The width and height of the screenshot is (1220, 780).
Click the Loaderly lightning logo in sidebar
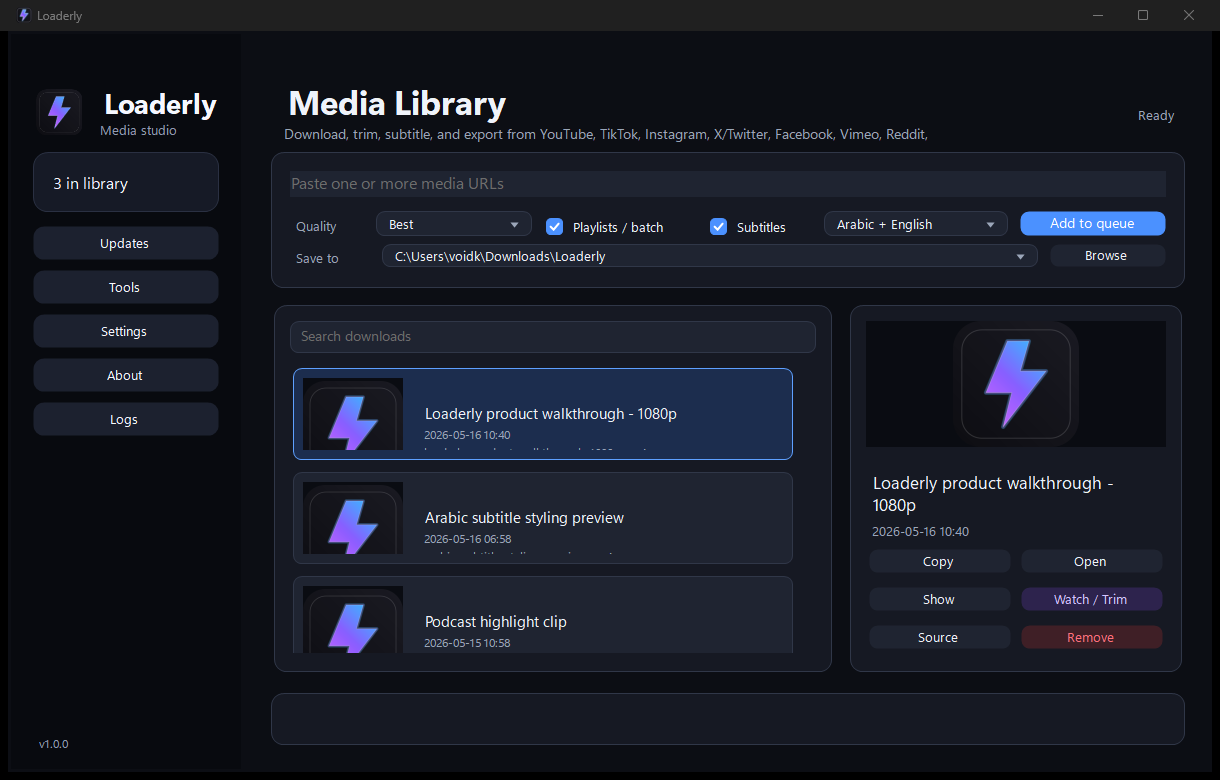pos(59,112)
